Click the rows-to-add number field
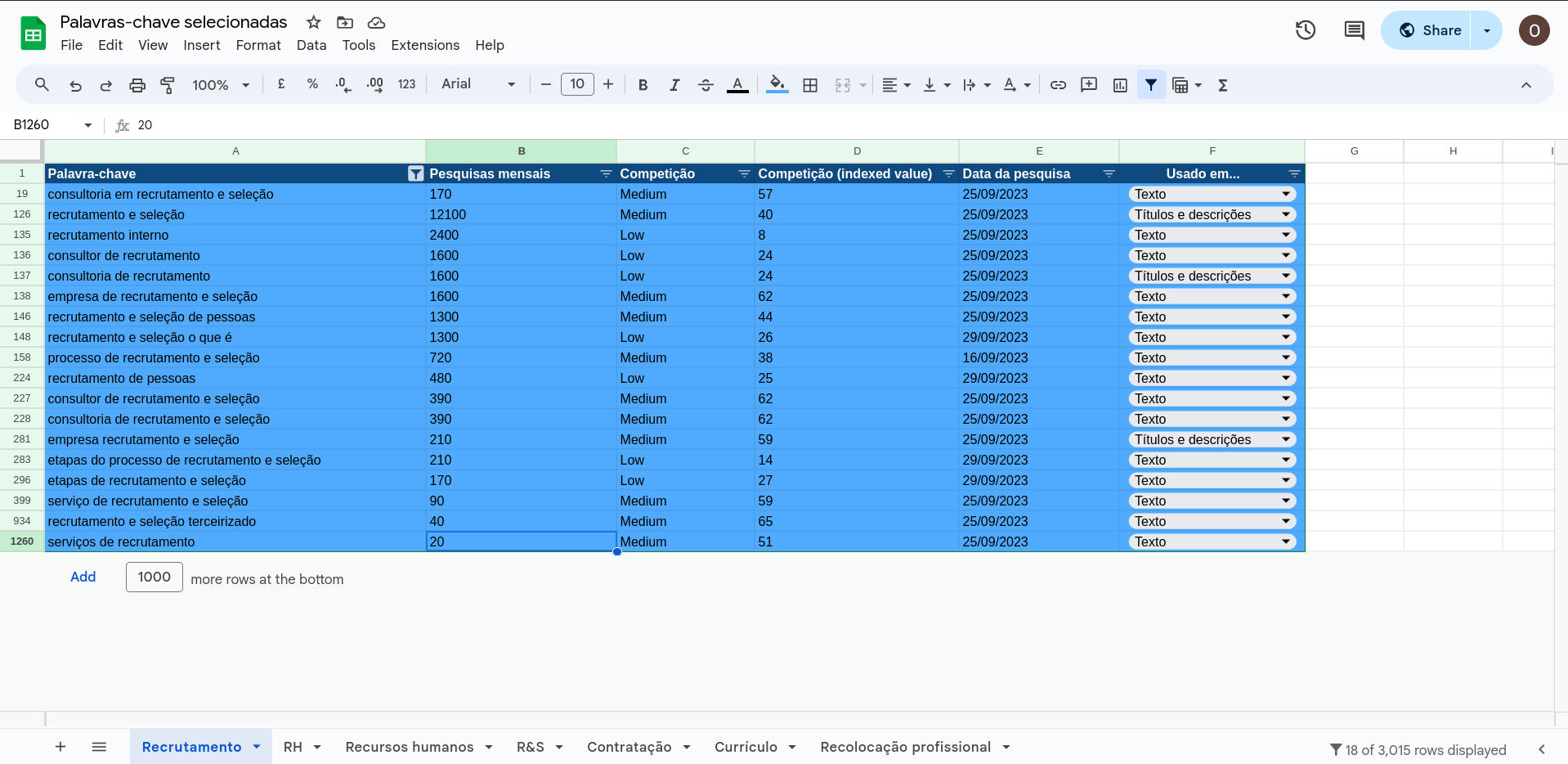Image resolution: width=1568 pixels, height=764 pixels. [154, 577]
